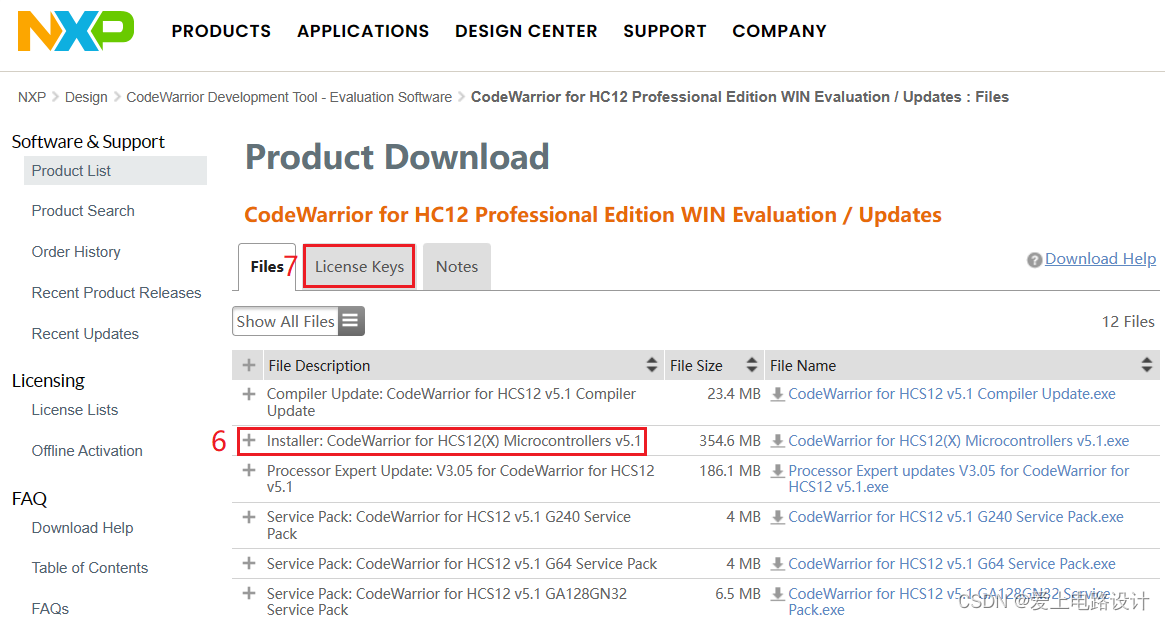Click the 186.1 MB file size cell
Image resolution: width=1165 pixels, height=620 pixels.
point(730,471)
